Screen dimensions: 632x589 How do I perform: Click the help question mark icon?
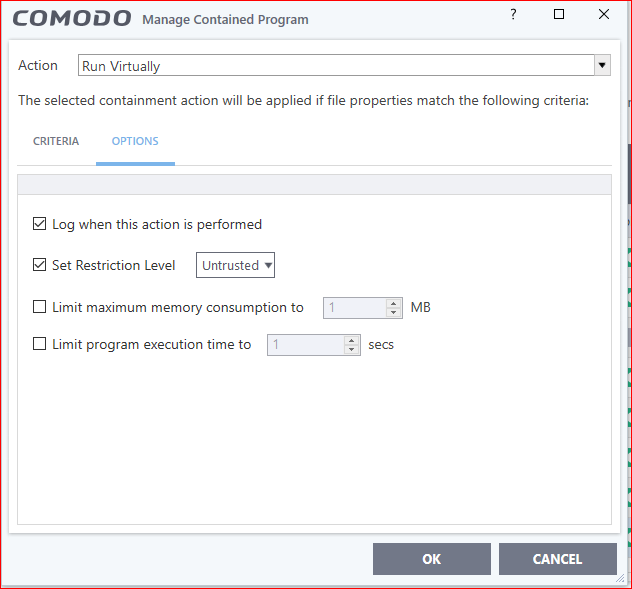513,15
